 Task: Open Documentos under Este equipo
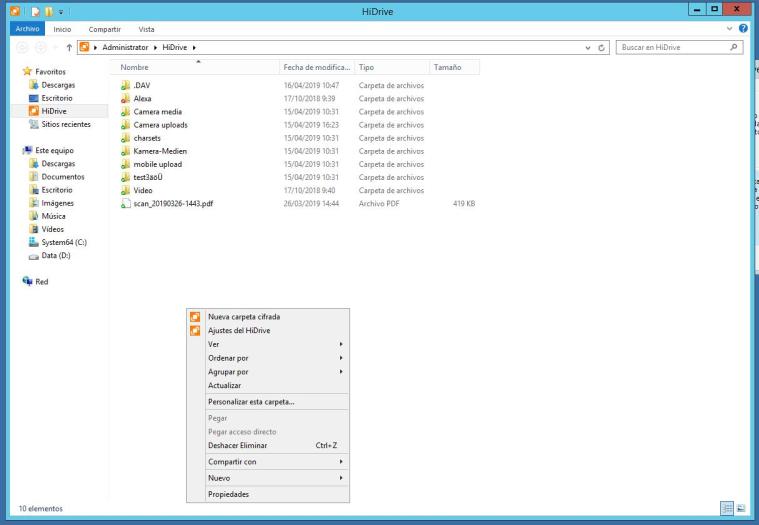pyautogui.click(x=63, y=177)
